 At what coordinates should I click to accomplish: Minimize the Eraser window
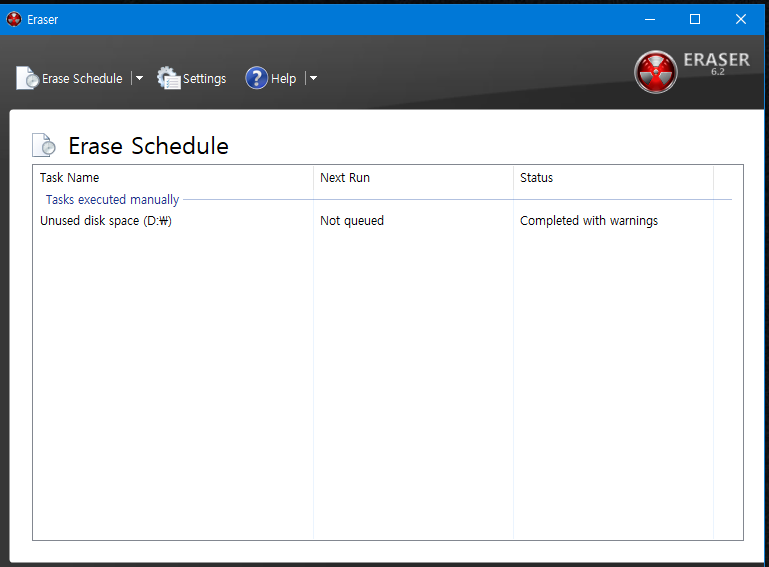[650, 19]
